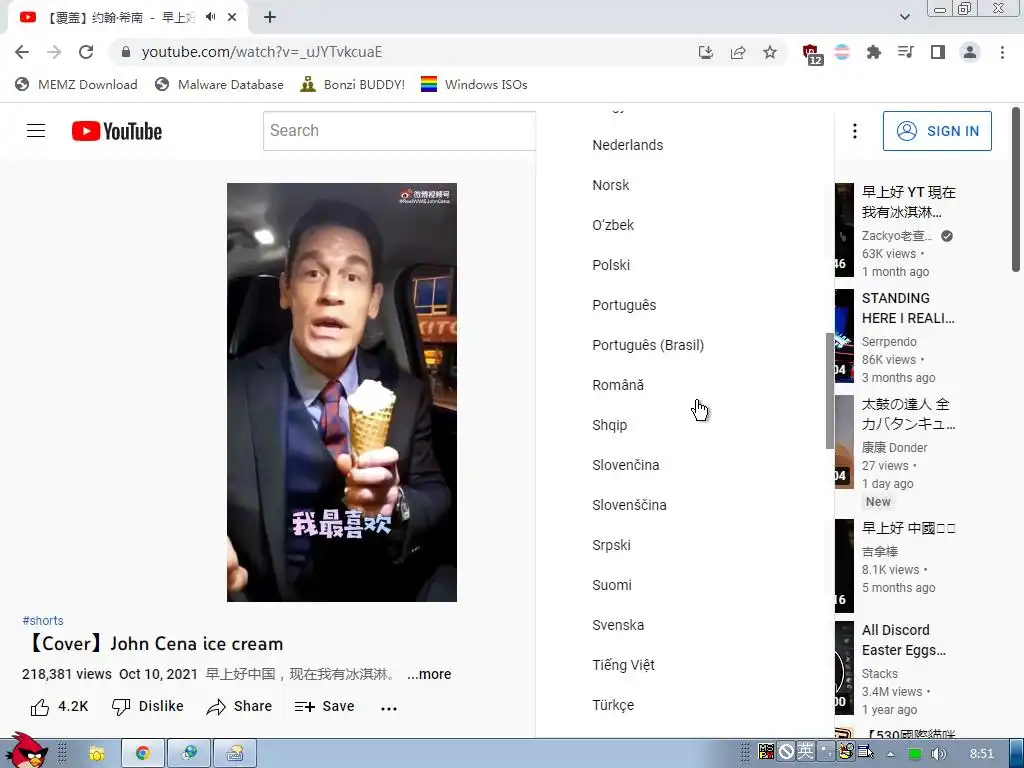Click the YouTube logo
Screen dimensions: 1024x768
tap(117, 131)
